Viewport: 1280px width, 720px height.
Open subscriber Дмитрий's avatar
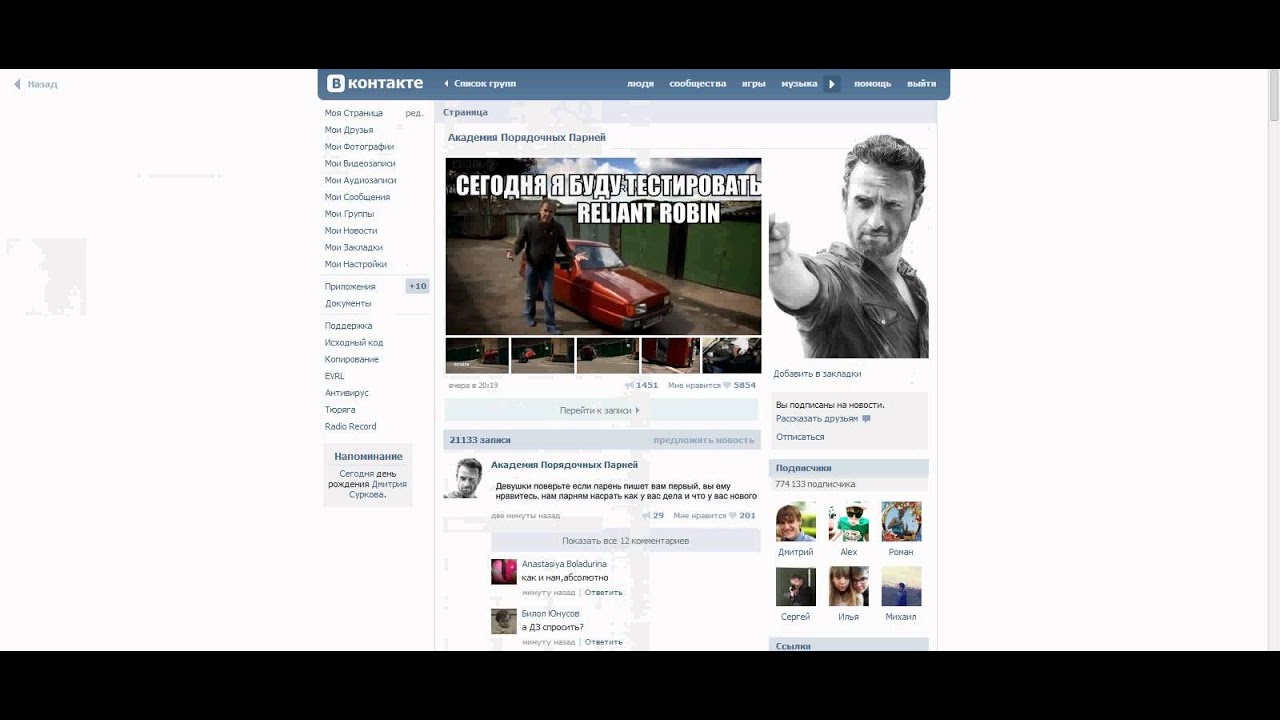click(x=796, y=522)
